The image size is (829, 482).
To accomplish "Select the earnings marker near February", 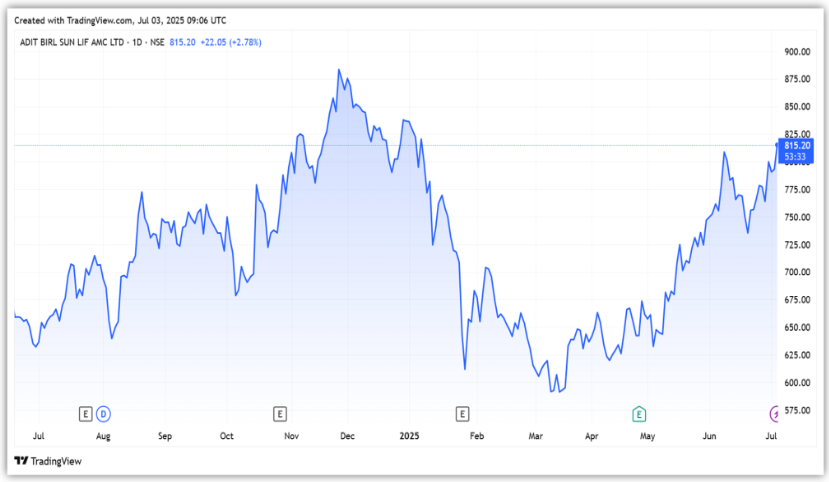I will click(462, 413).
